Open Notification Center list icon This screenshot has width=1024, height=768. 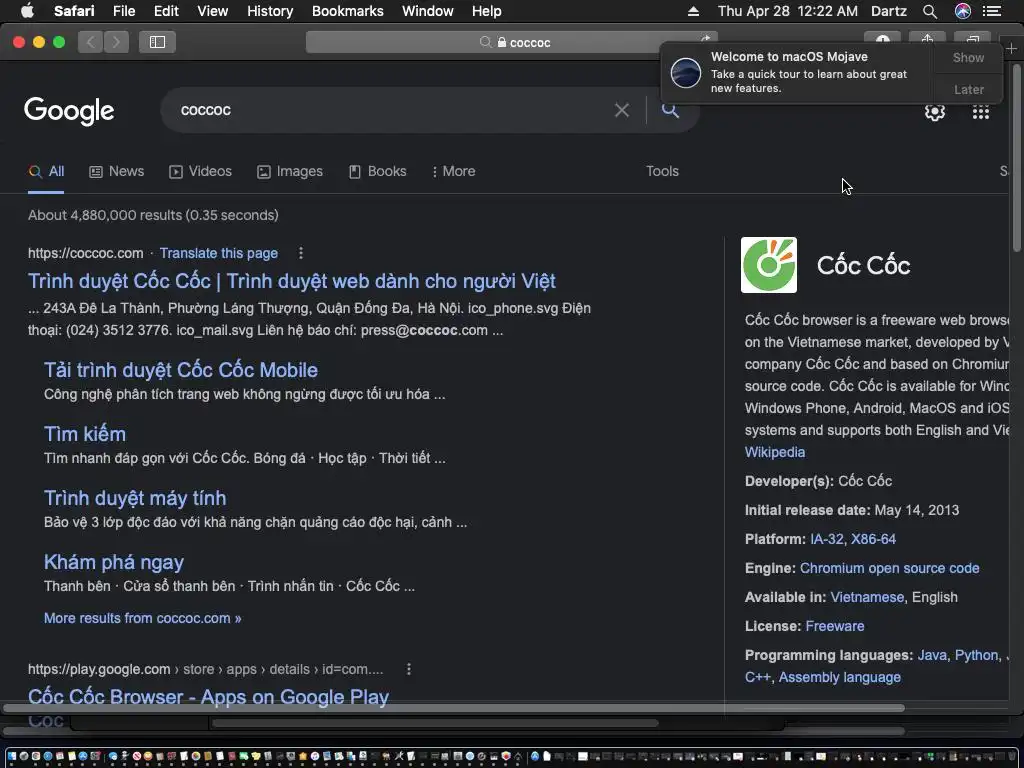[992, 11]
